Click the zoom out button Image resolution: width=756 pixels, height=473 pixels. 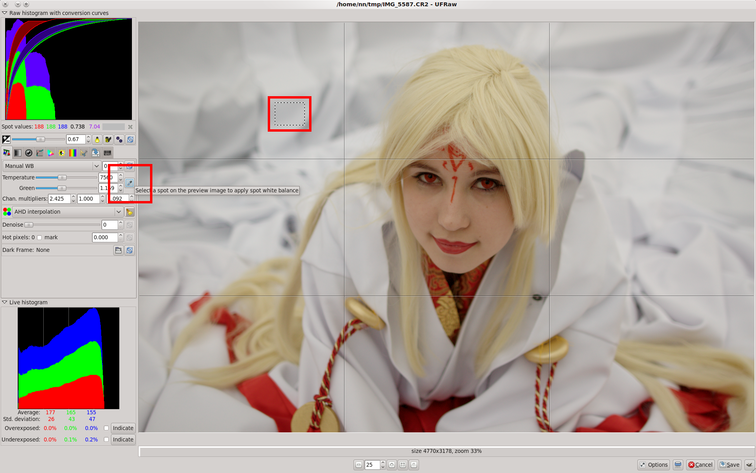(359, 464)
